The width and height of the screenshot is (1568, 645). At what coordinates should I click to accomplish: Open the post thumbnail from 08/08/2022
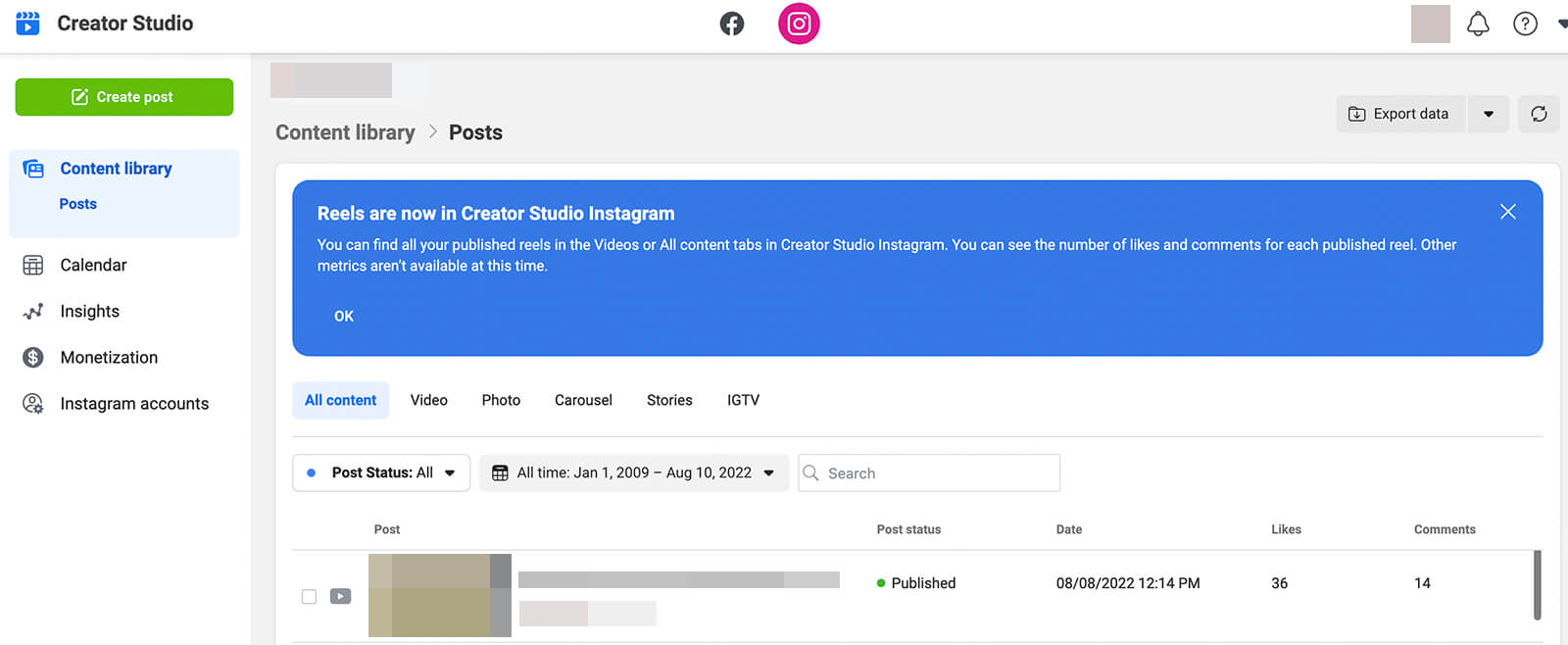coord(440,595)
